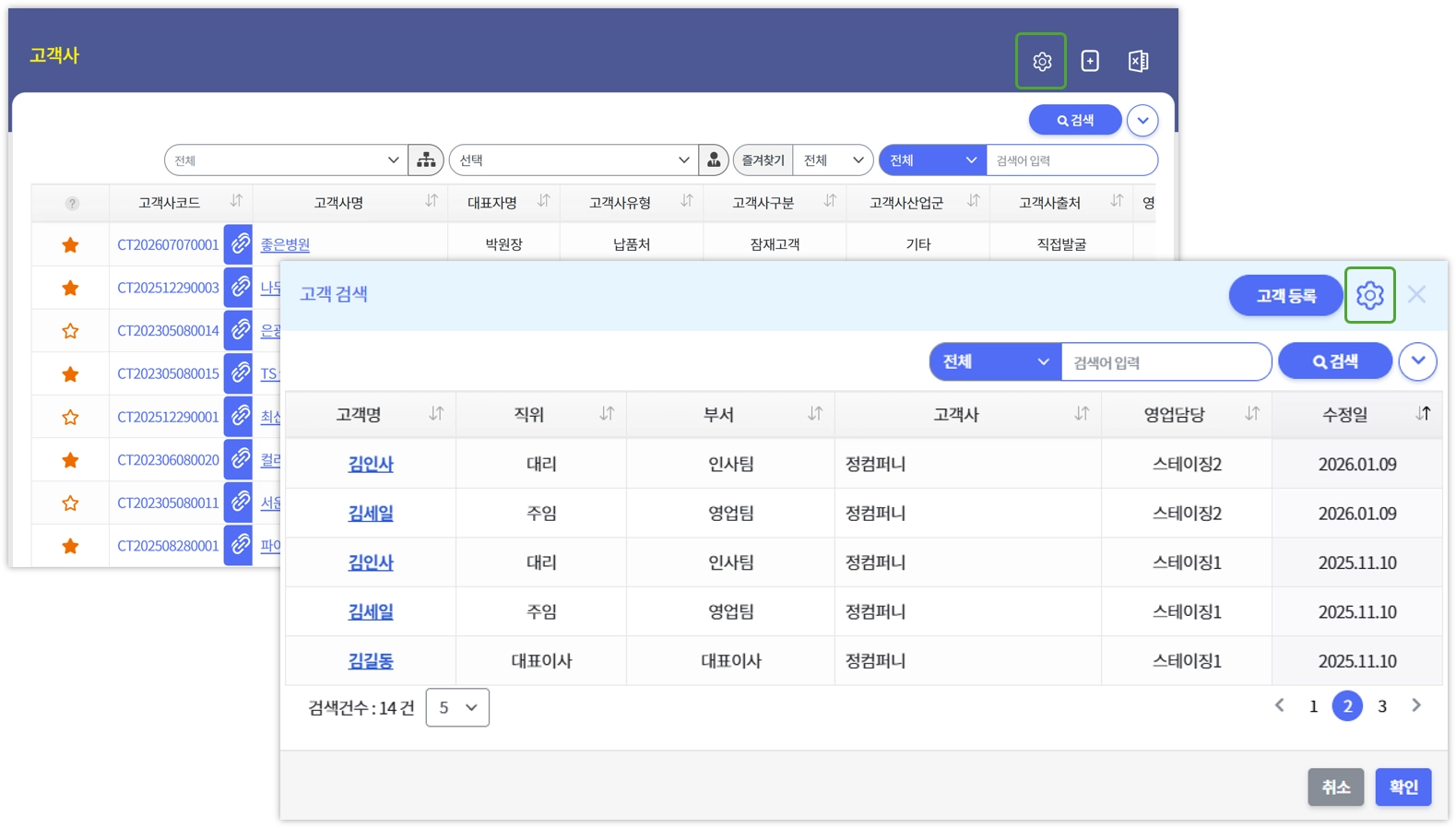Click 고객 등록 button
Screen dimensions: 1456x828
tap(1285, 295)
